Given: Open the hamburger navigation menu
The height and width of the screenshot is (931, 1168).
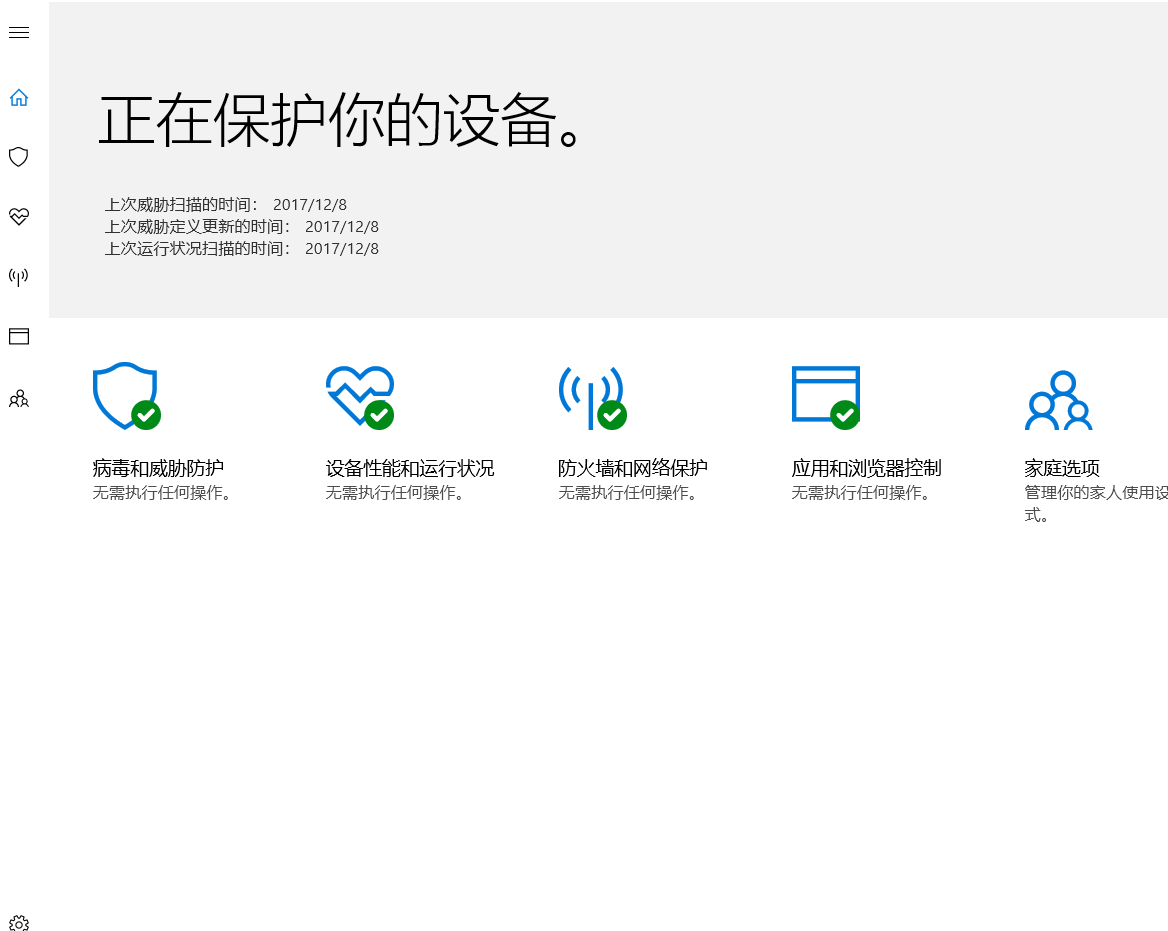Looking at the screenshot, I should pyautogui.click(x=19, y=33).
